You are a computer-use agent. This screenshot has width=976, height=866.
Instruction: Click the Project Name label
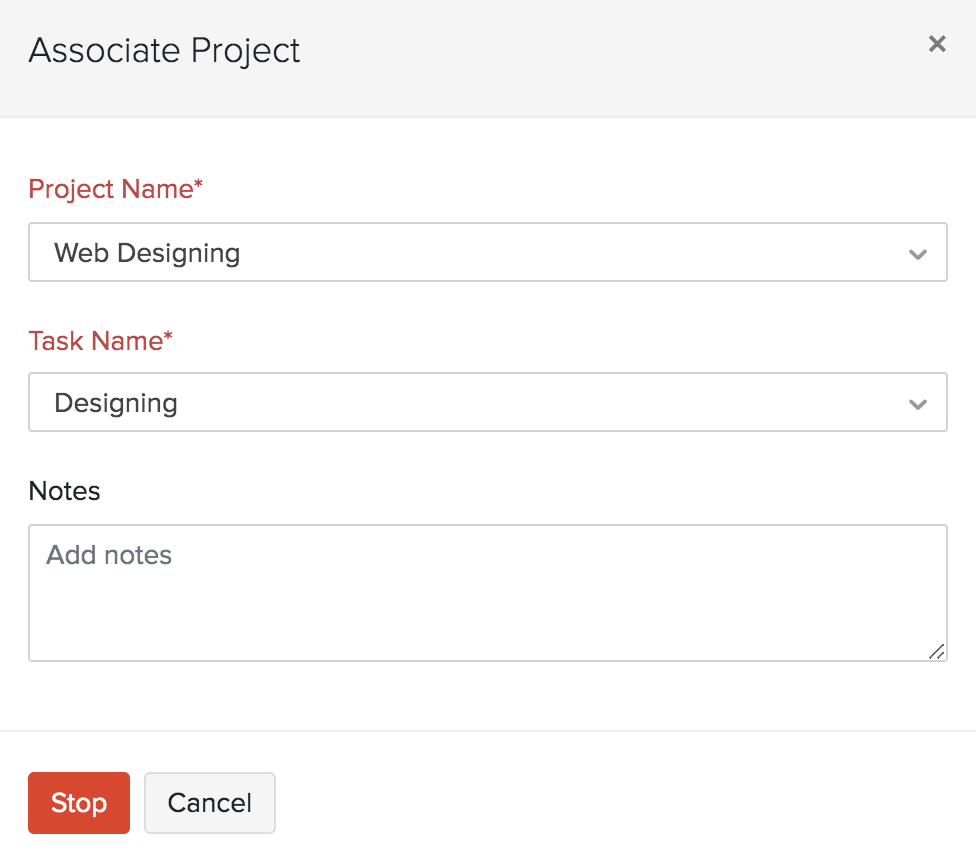[115, 189]
